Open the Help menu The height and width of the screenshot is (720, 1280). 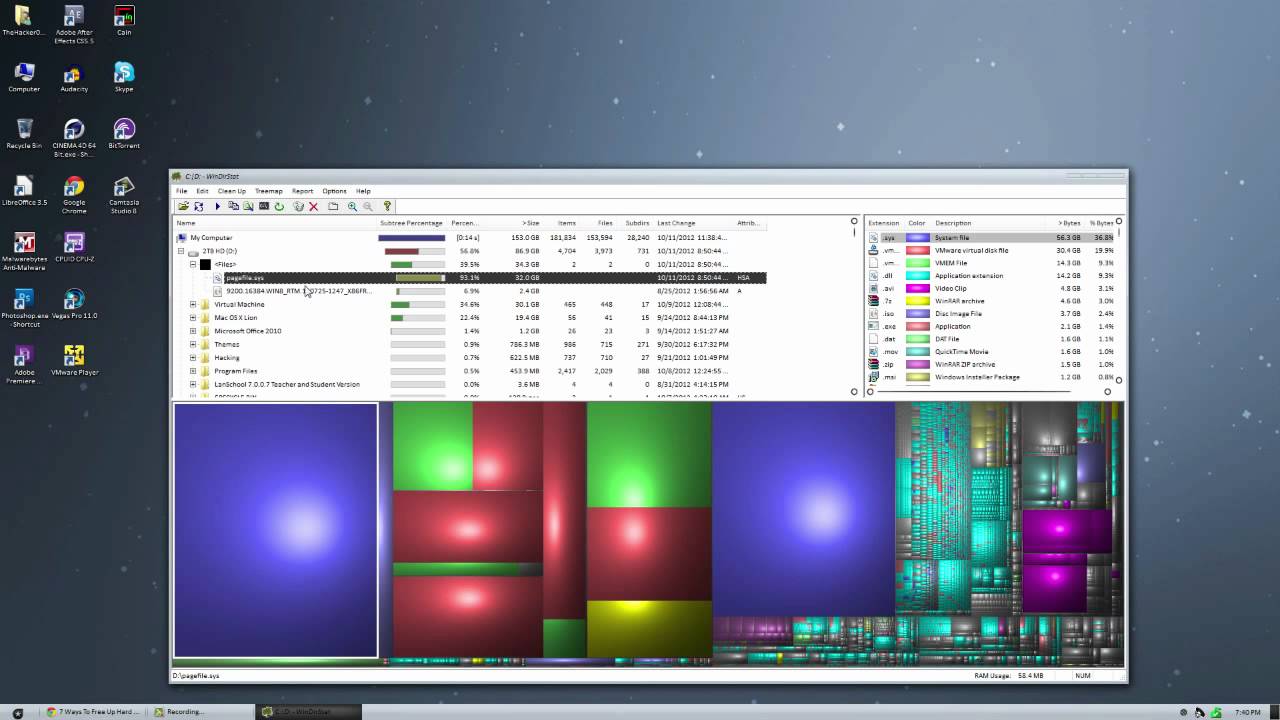(x=363, y=191)
